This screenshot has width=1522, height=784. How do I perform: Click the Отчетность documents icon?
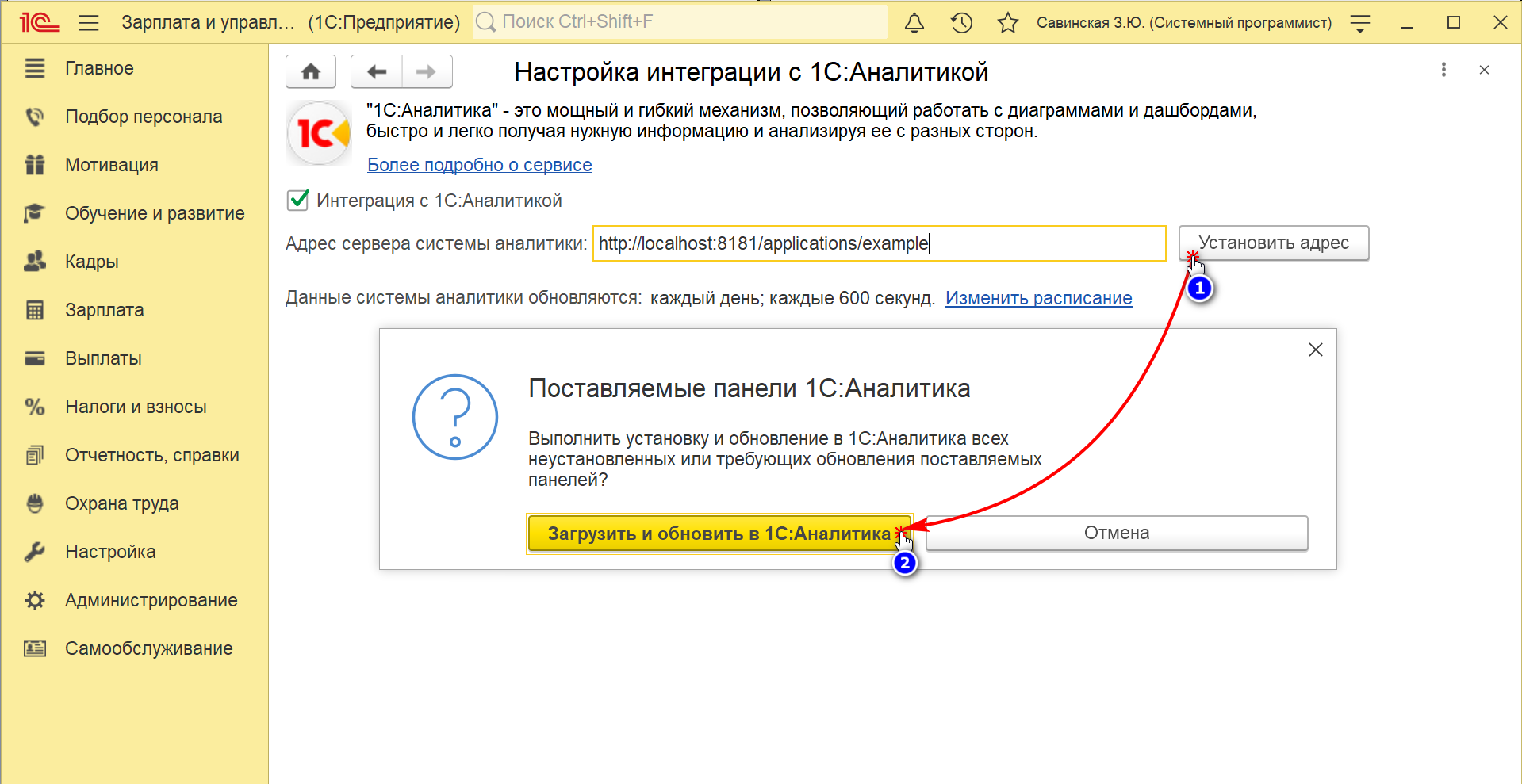click(35, 455)
